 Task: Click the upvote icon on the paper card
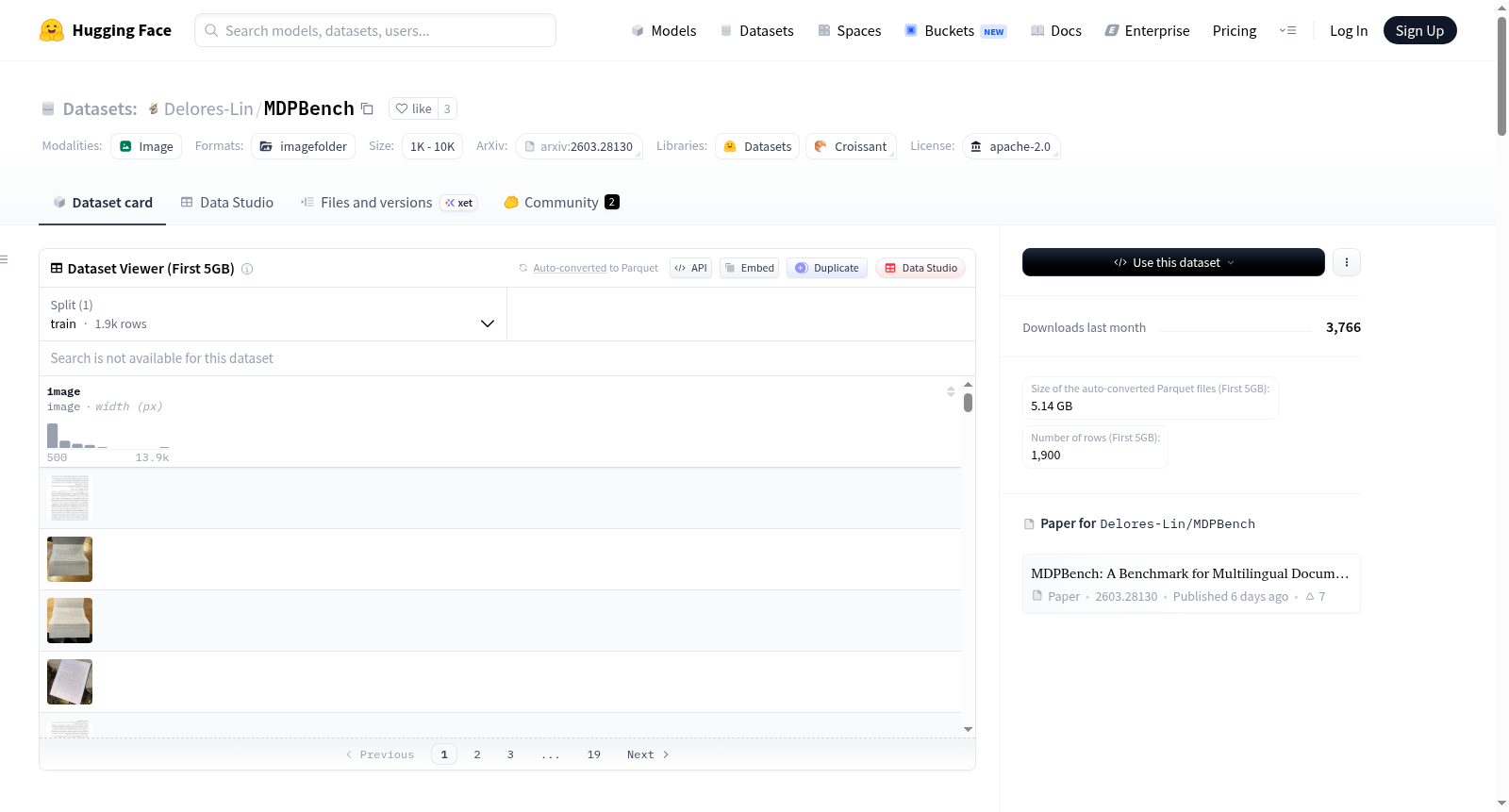(1310, 596)
